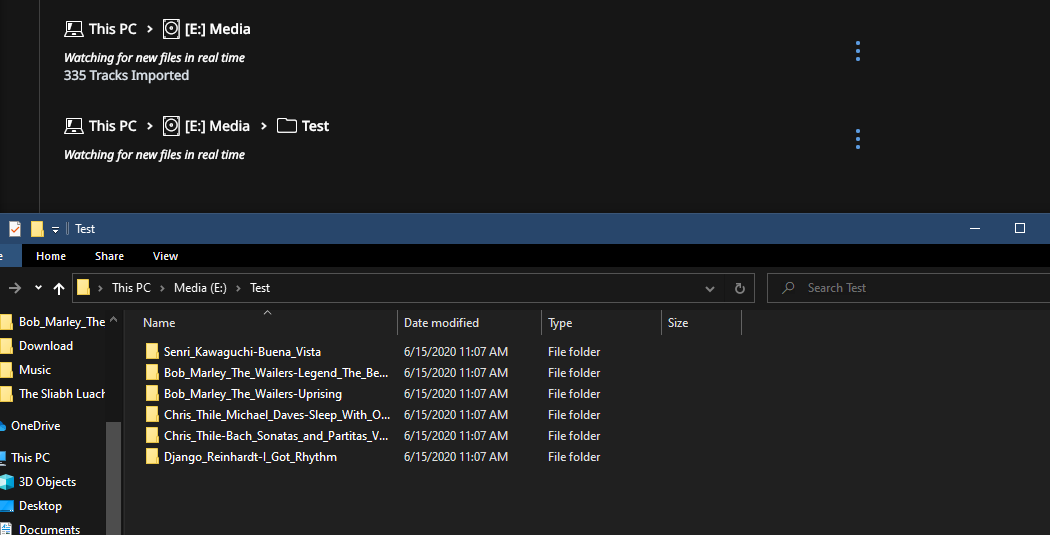Open address bar previous locations dropdown
Screen dimensions: 1050x535
710,289
